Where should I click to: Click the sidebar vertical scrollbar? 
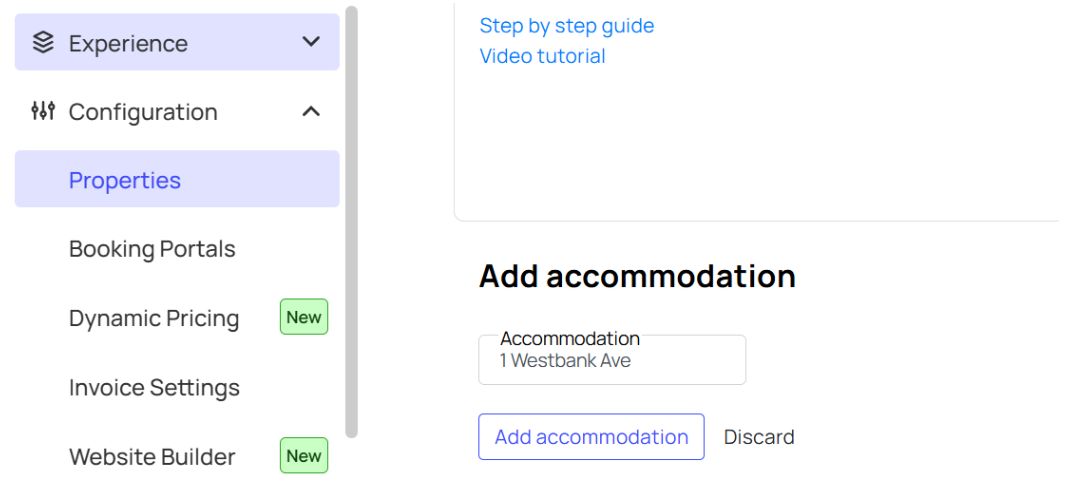pos(352,222)
